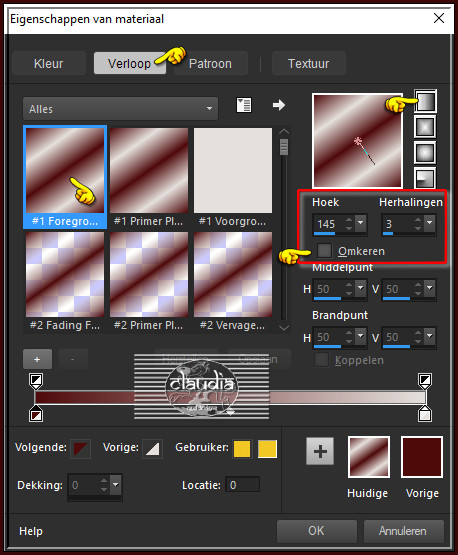
Task: Pick the first yellow Gebruiker swatch
Action: pyautogui.click(x=242, y=449)
